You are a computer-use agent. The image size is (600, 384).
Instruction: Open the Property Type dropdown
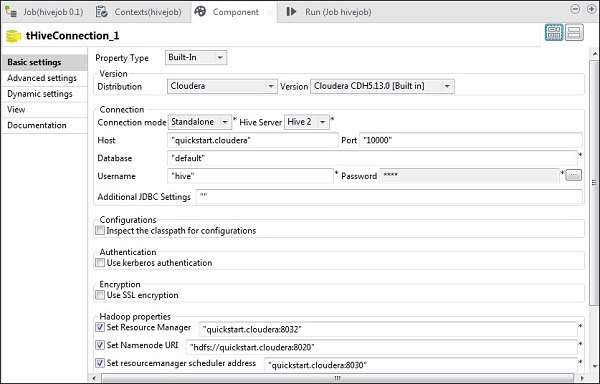click(196, 57)
